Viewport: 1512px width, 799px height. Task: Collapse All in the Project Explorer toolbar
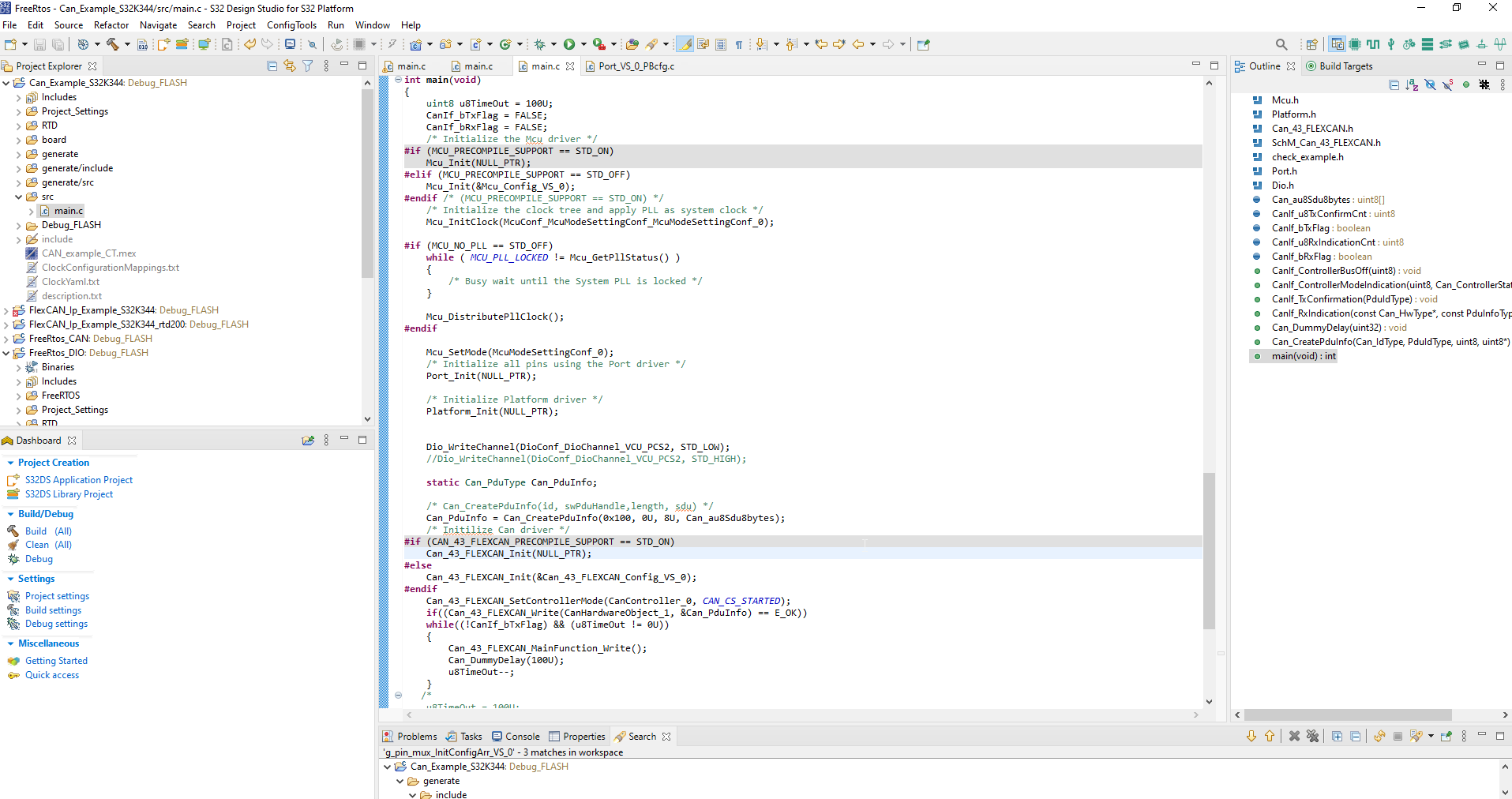(x=271, y=66)
